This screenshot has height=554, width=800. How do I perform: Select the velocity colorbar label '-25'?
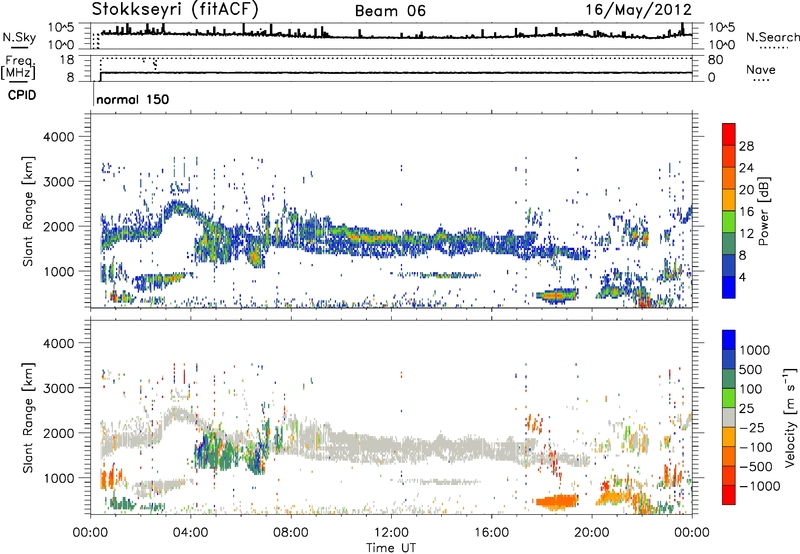click(x=751, y=428)
